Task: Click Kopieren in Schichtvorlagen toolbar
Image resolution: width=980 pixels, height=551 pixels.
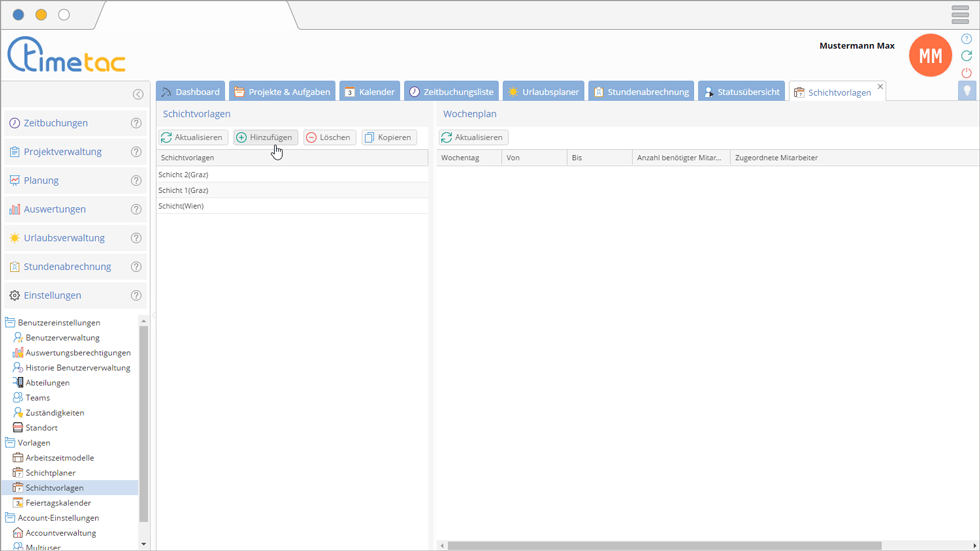Action: (x=388, y=137)
